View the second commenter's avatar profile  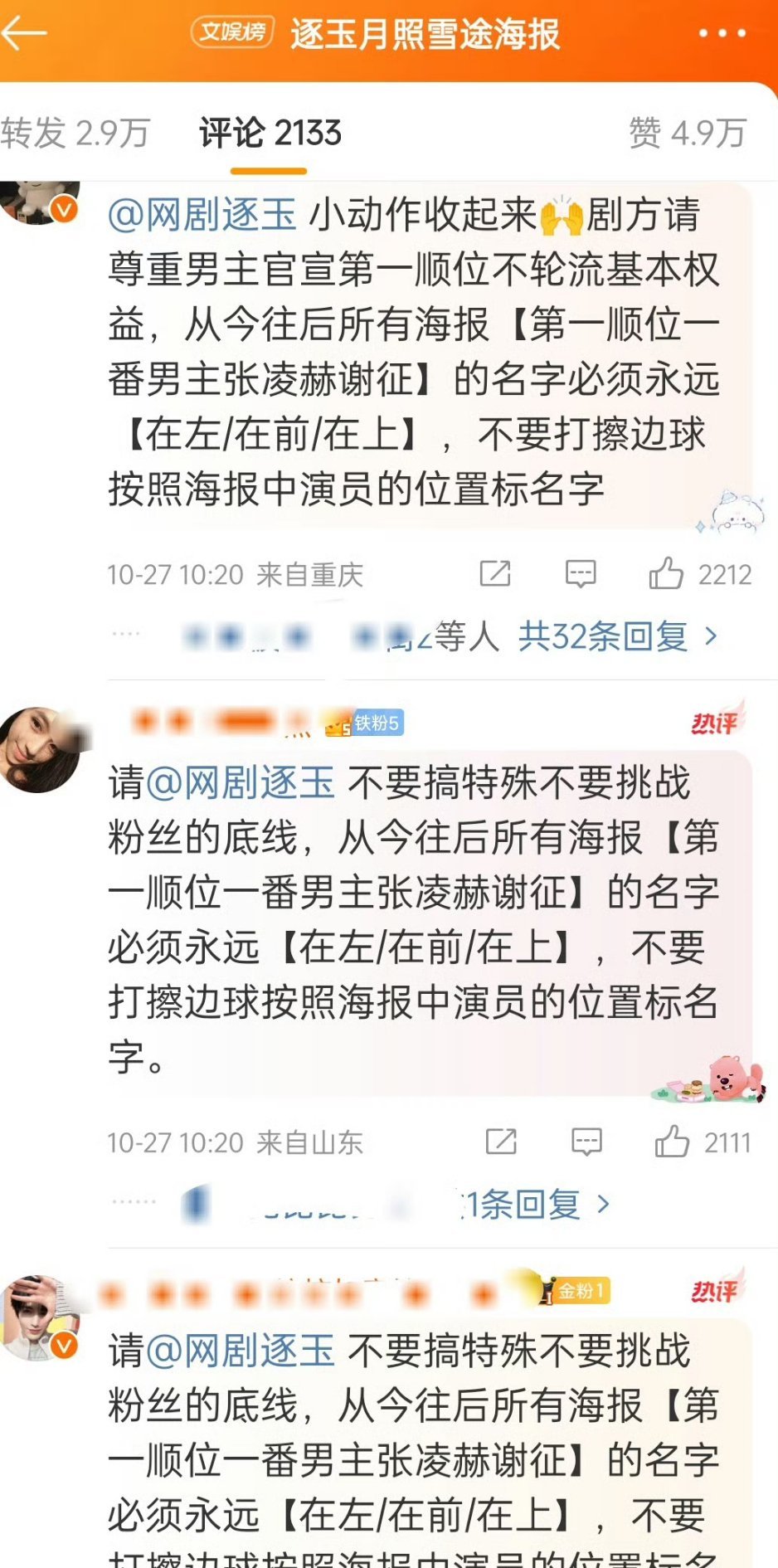(x=40, y=749)
